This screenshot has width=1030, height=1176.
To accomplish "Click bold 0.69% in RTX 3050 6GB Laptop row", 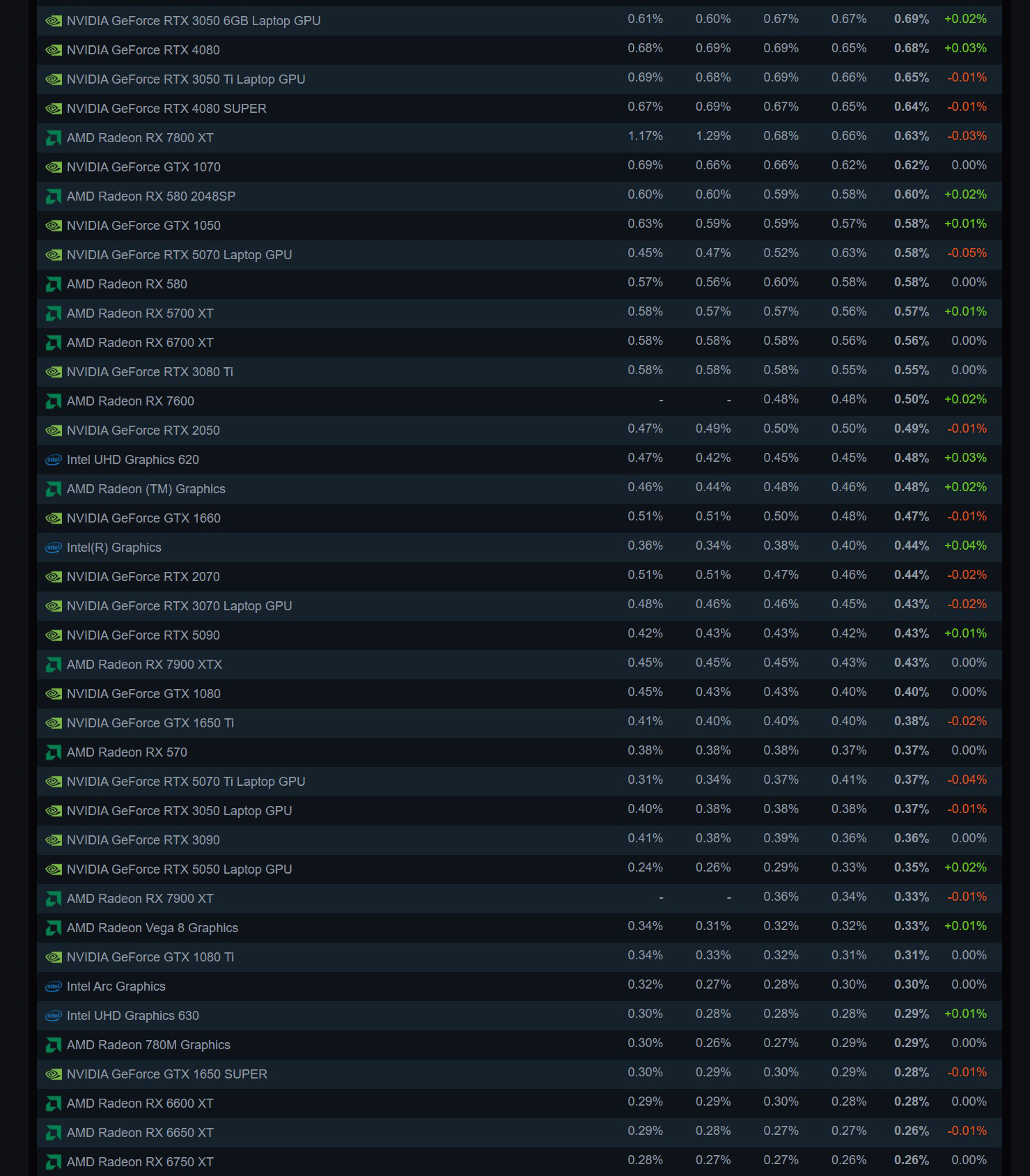I will pyautogui.click(x=912, y=19).
